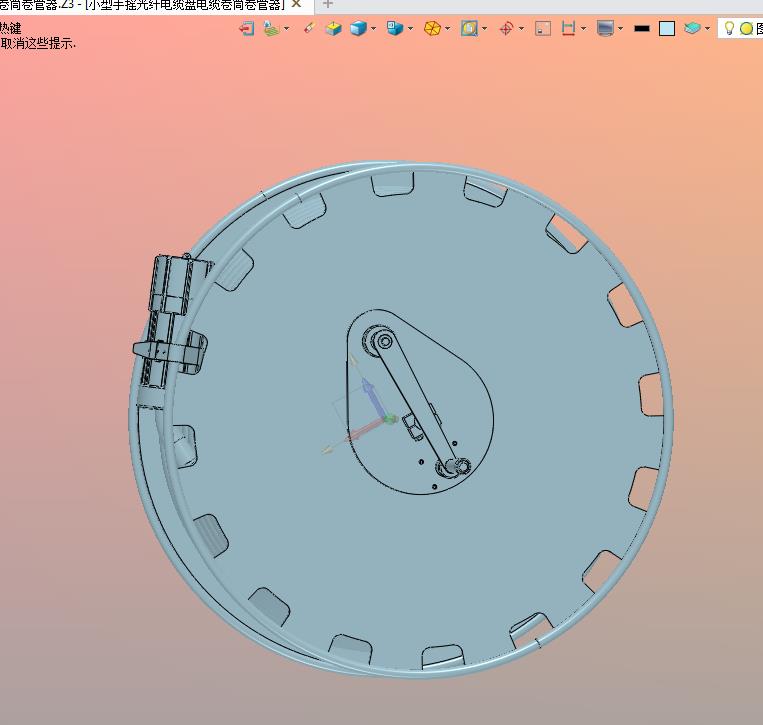
Task: Open the zoom window dropdown arrow
Action: [x=485, y=29]
